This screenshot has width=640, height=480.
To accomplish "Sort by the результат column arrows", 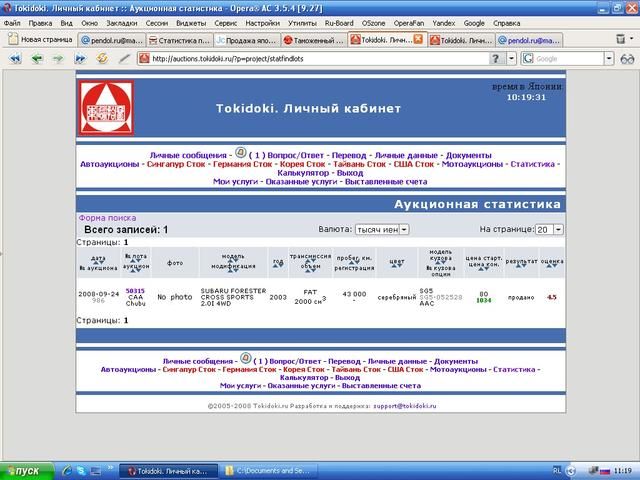I will 521,266.
